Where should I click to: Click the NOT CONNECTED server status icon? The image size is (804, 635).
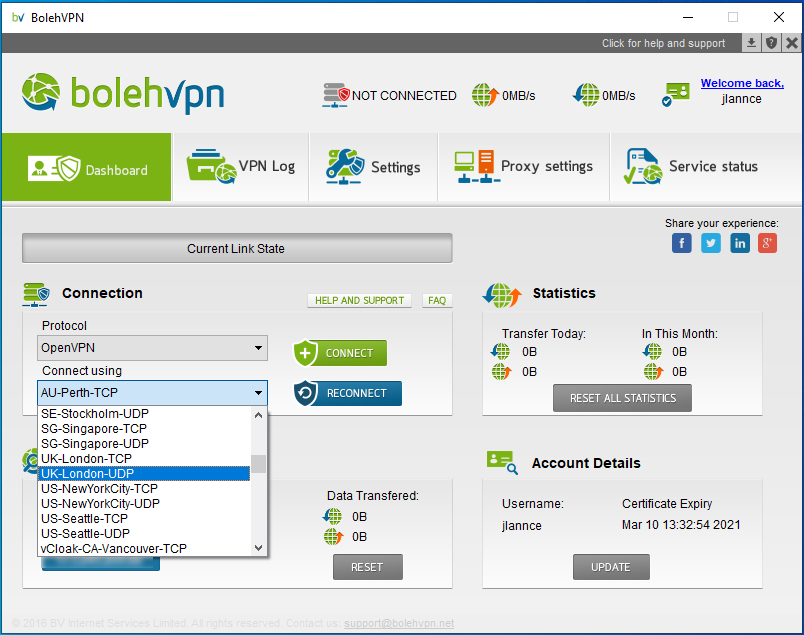point(336,95)
